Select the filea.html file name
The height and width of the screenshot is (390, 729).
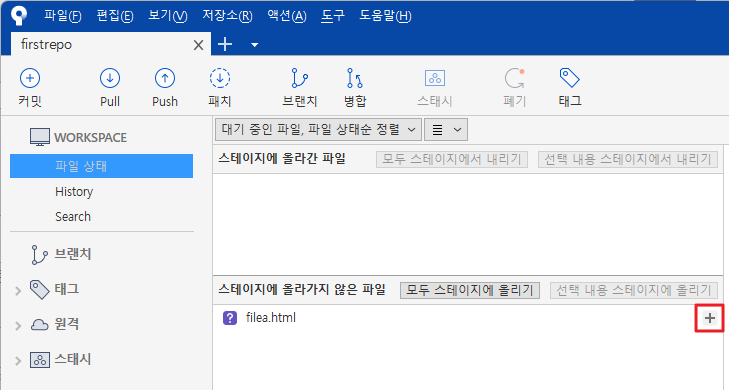(x=271, y=318)
